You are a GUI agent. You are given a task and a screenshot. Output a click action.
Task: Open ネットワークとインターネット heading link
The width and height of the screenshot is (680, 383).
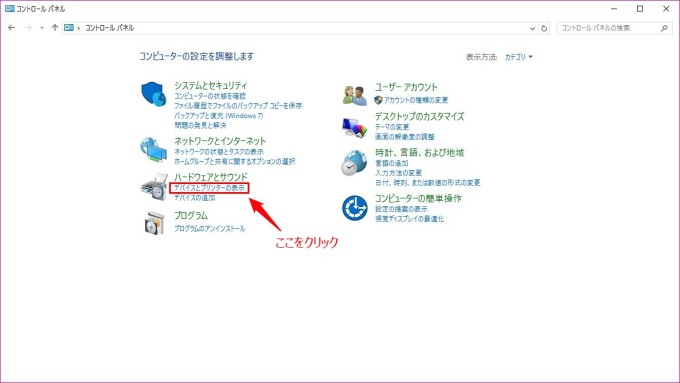click(220, 141)
